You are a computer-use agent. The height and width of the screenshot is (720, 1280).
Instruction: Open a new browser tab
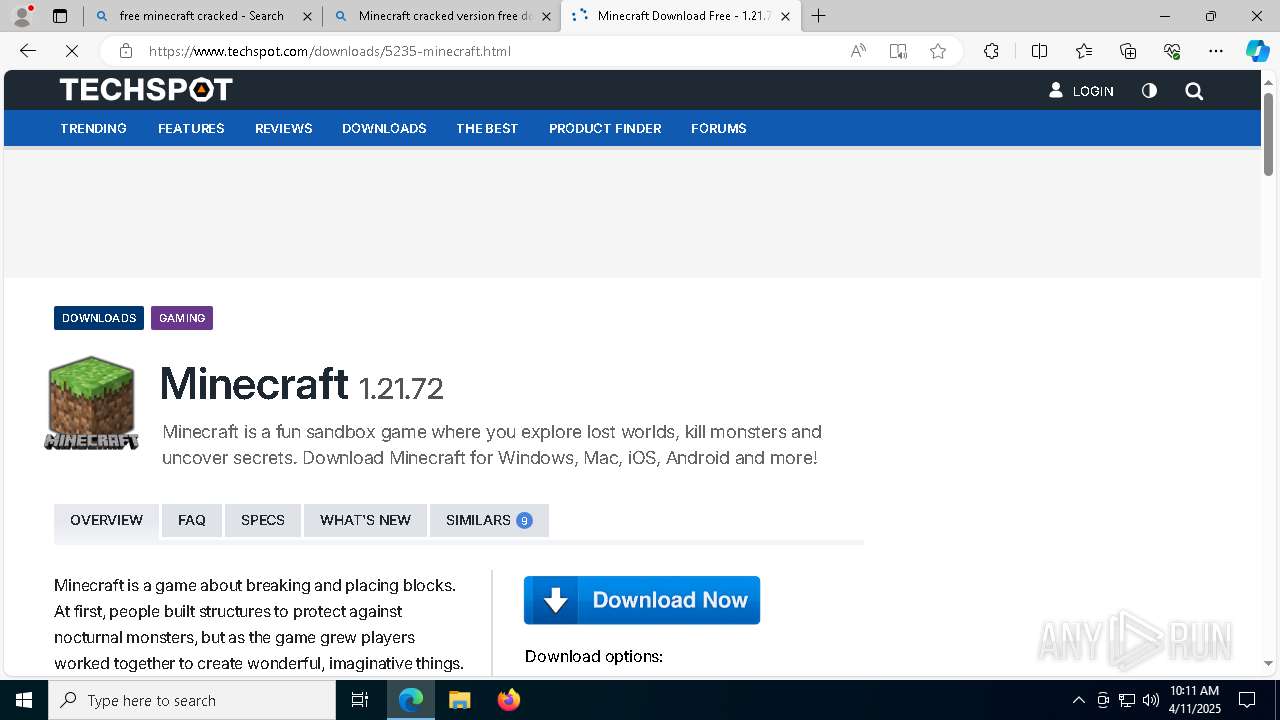[818, 16]
